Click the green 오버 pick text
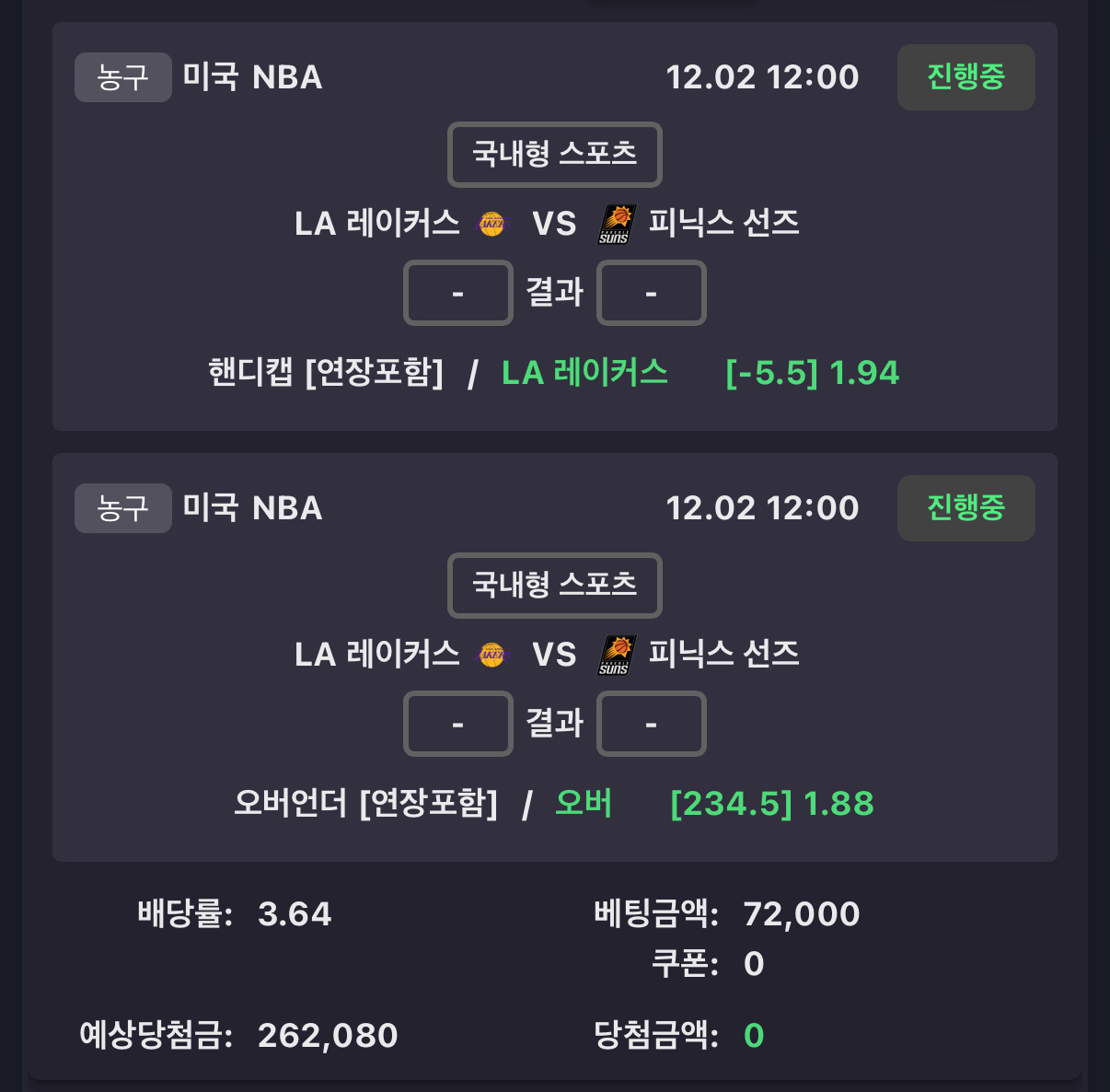The width and height of the screenshot is (1110, 1092). (x=584, y=804)
